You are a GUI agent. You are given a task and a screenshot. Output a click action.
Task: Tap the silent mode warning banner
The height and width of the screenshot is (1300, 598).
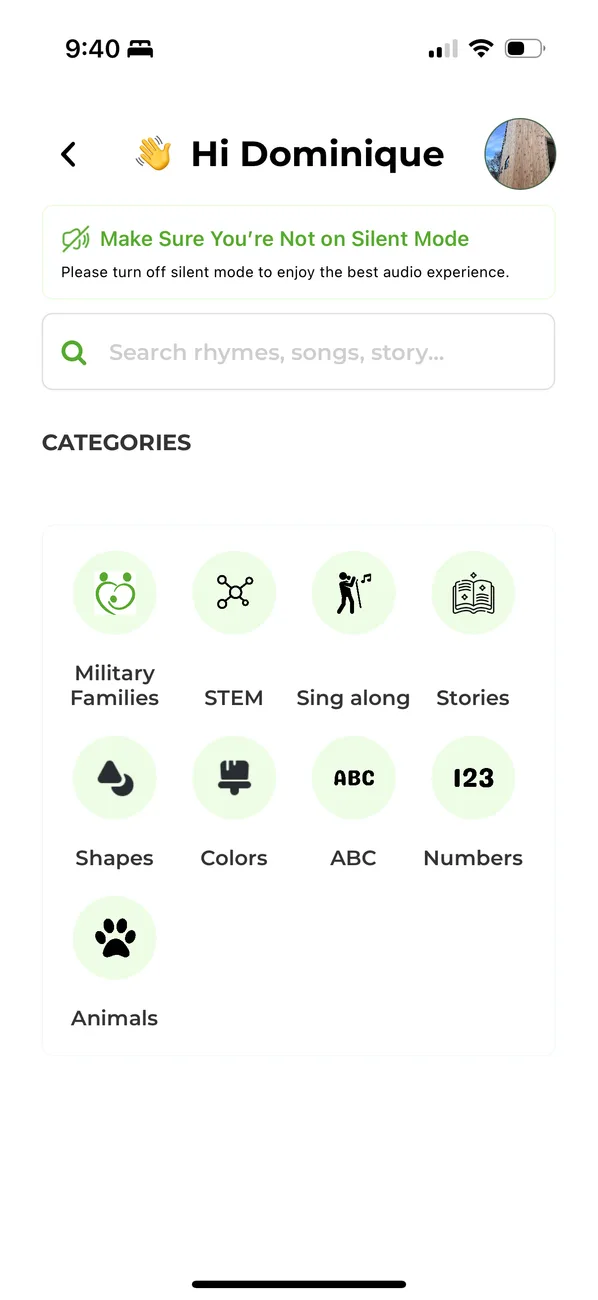(x=298, y=252)
